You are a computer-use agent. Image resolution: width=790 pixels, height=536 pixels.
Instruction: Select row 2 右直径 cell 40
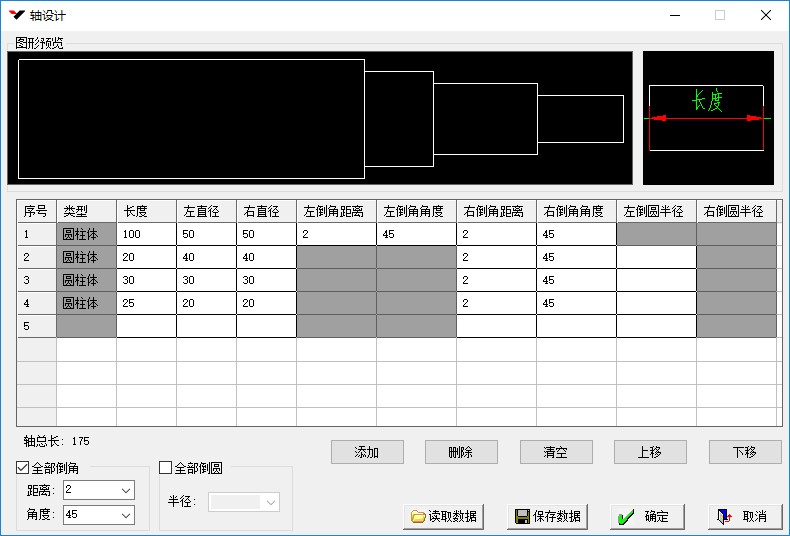267,257
